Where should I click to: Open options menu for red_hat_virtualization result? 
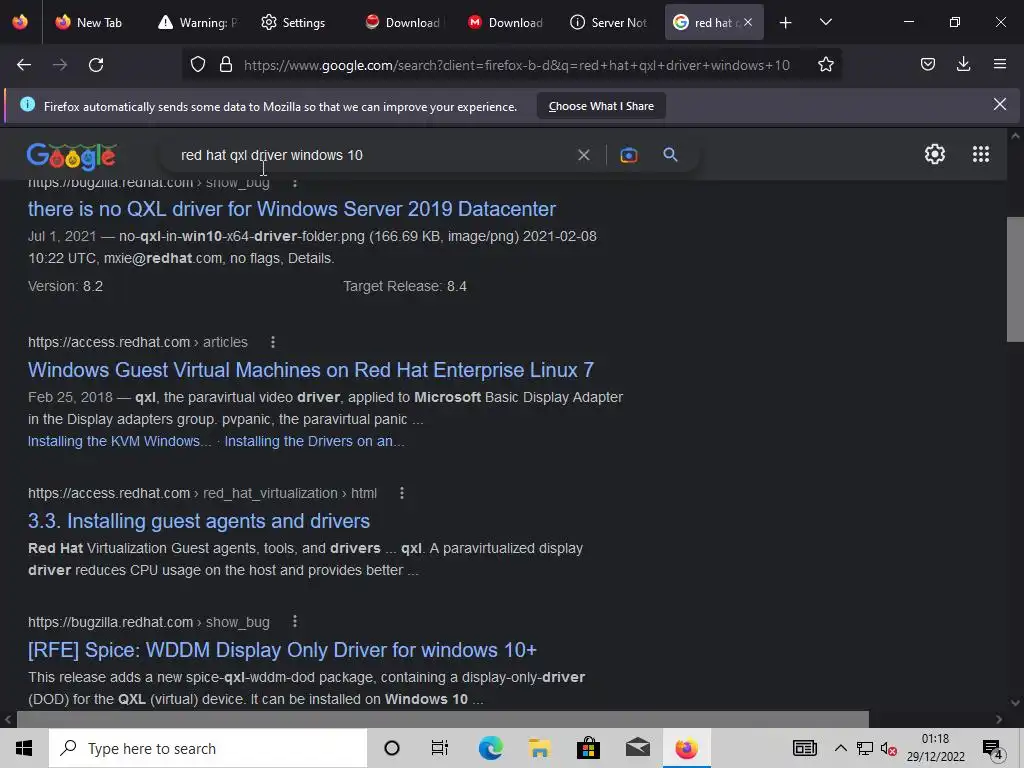coord(402,493)
